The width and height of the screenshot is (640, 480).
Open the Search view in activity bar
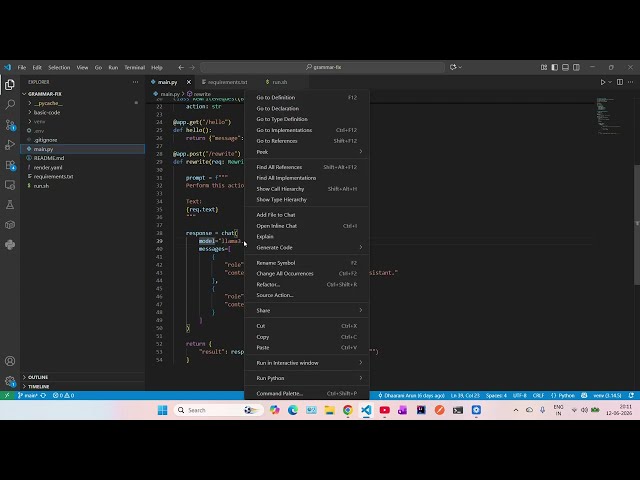(x=10, y=104)
